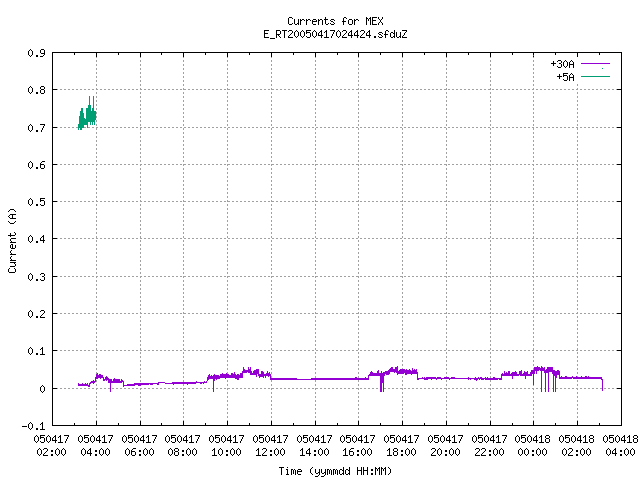This screenshot has height=480, width=640.
Task: Click the '+5A' legend label
Action: click(565, 77)
